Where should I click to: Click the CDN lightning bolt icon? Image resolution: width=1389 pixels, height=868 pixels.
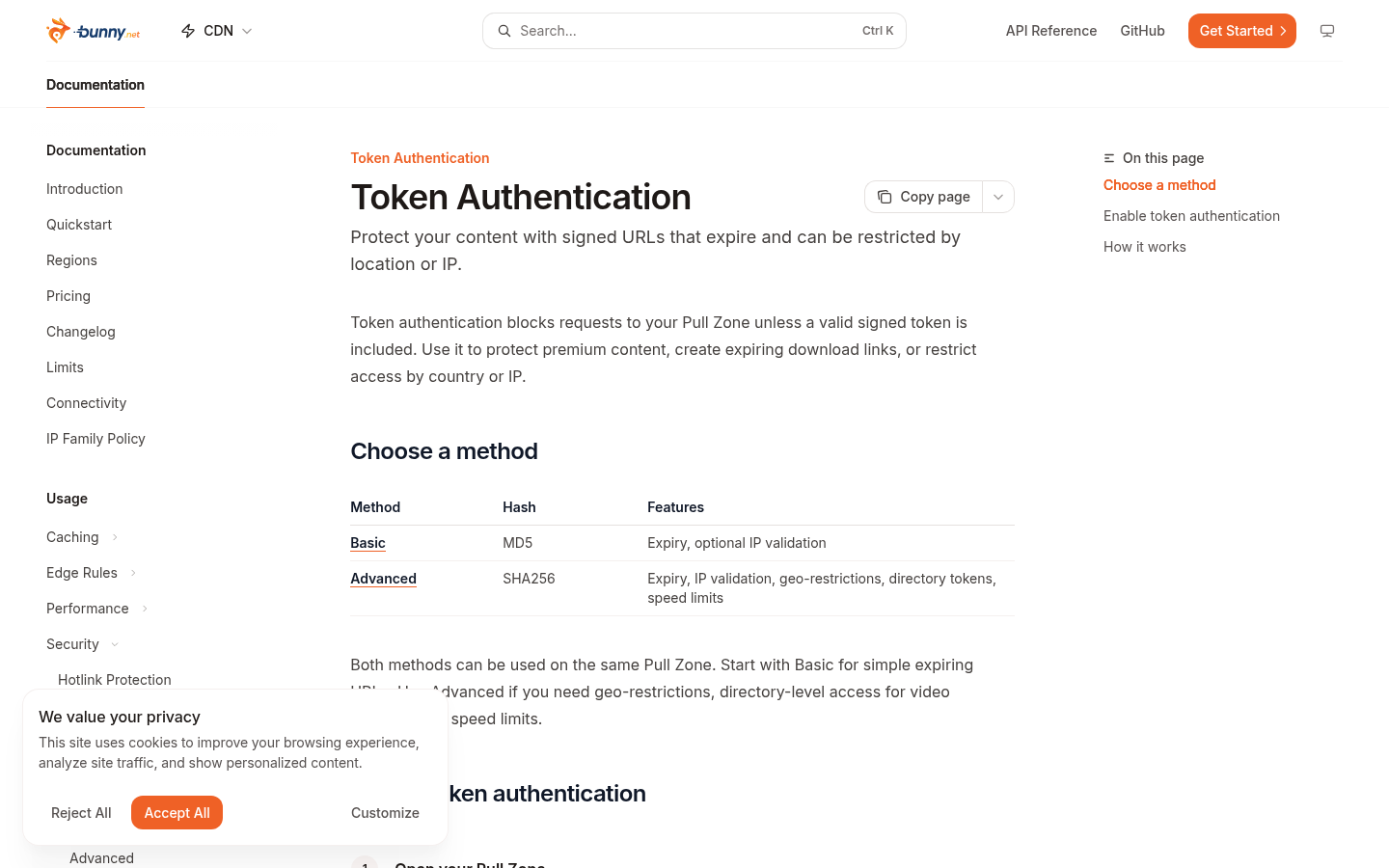(188, 31)
